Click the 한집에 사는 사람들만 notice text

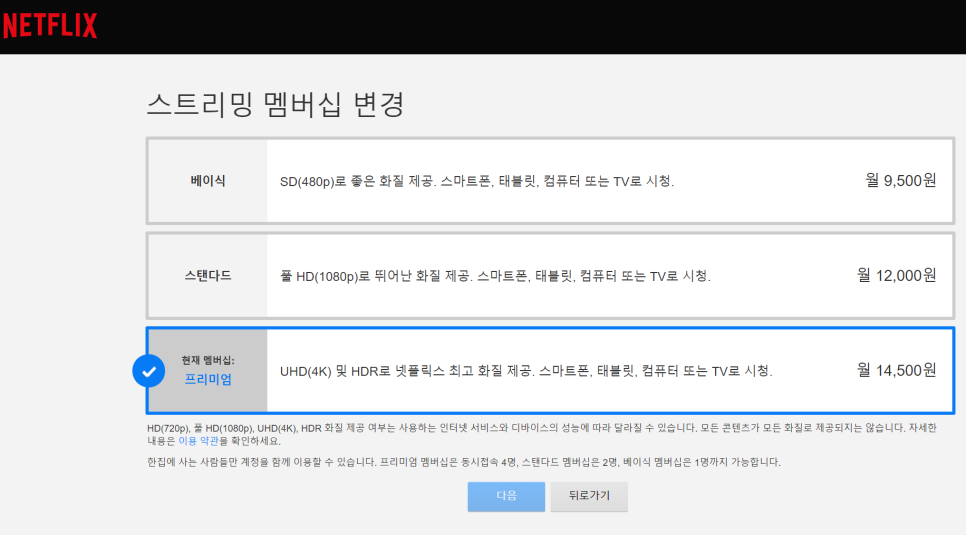pos(463,462)
